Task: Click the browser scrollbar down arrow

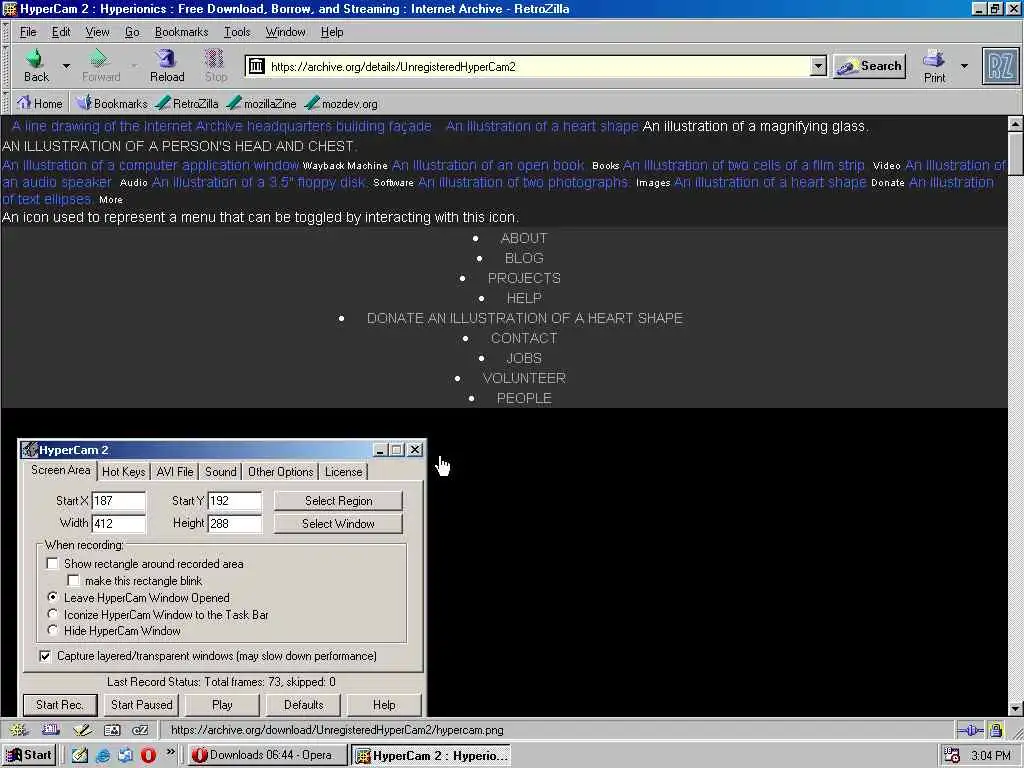Action: 1016,709
